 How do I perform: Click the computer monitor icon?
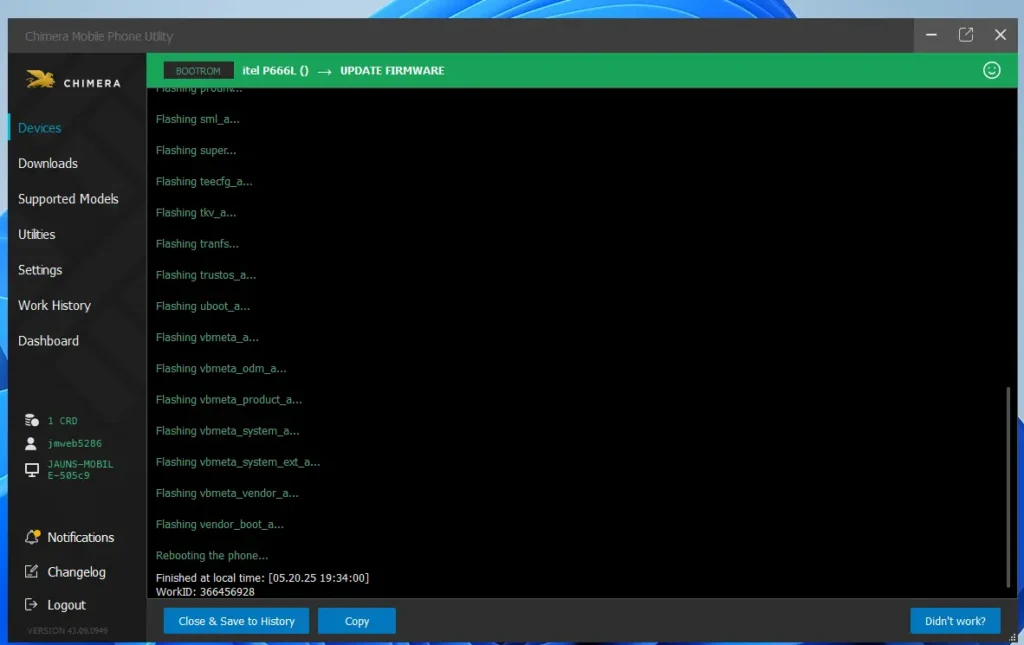(x=31, y=470)
